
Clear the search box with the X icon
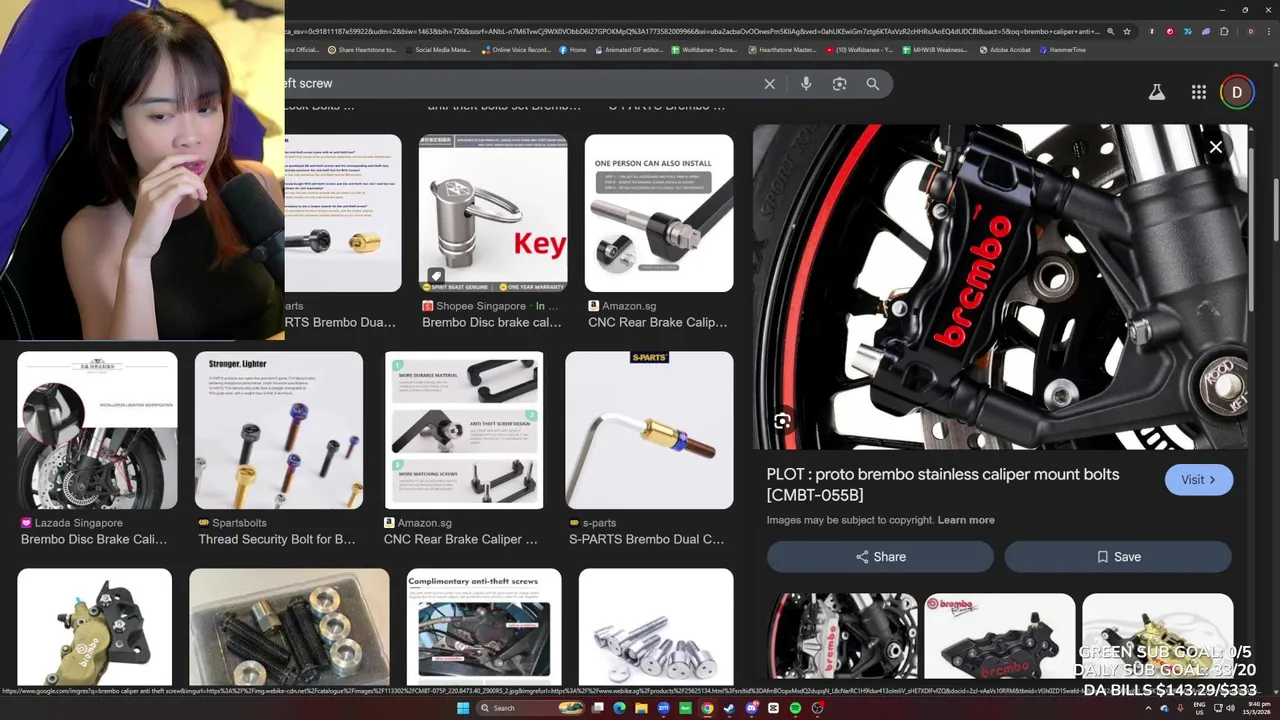769,84
